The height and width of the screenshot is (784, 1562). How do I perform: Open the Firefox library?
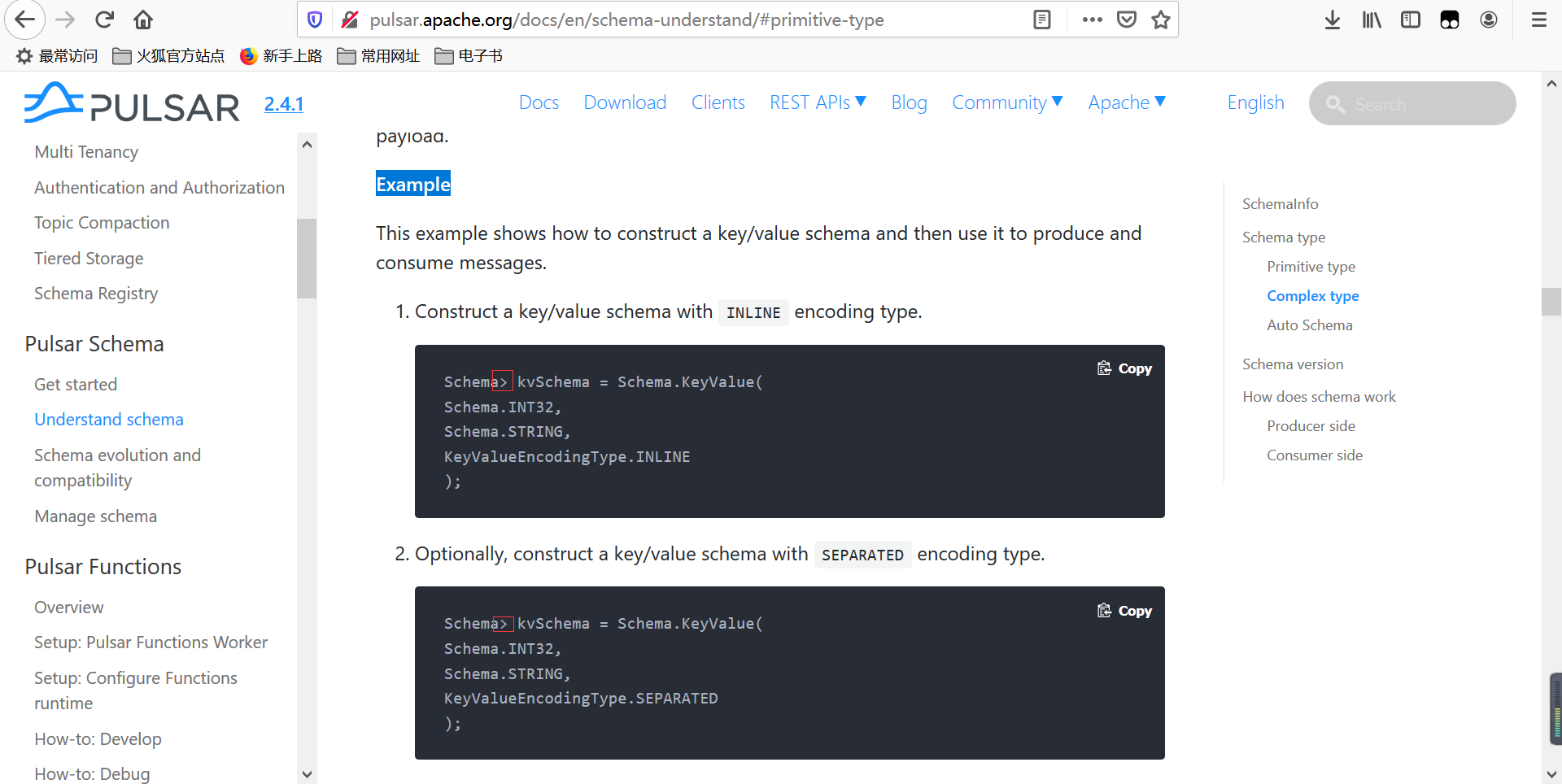pyautogui.click(x=1371, y=20)
